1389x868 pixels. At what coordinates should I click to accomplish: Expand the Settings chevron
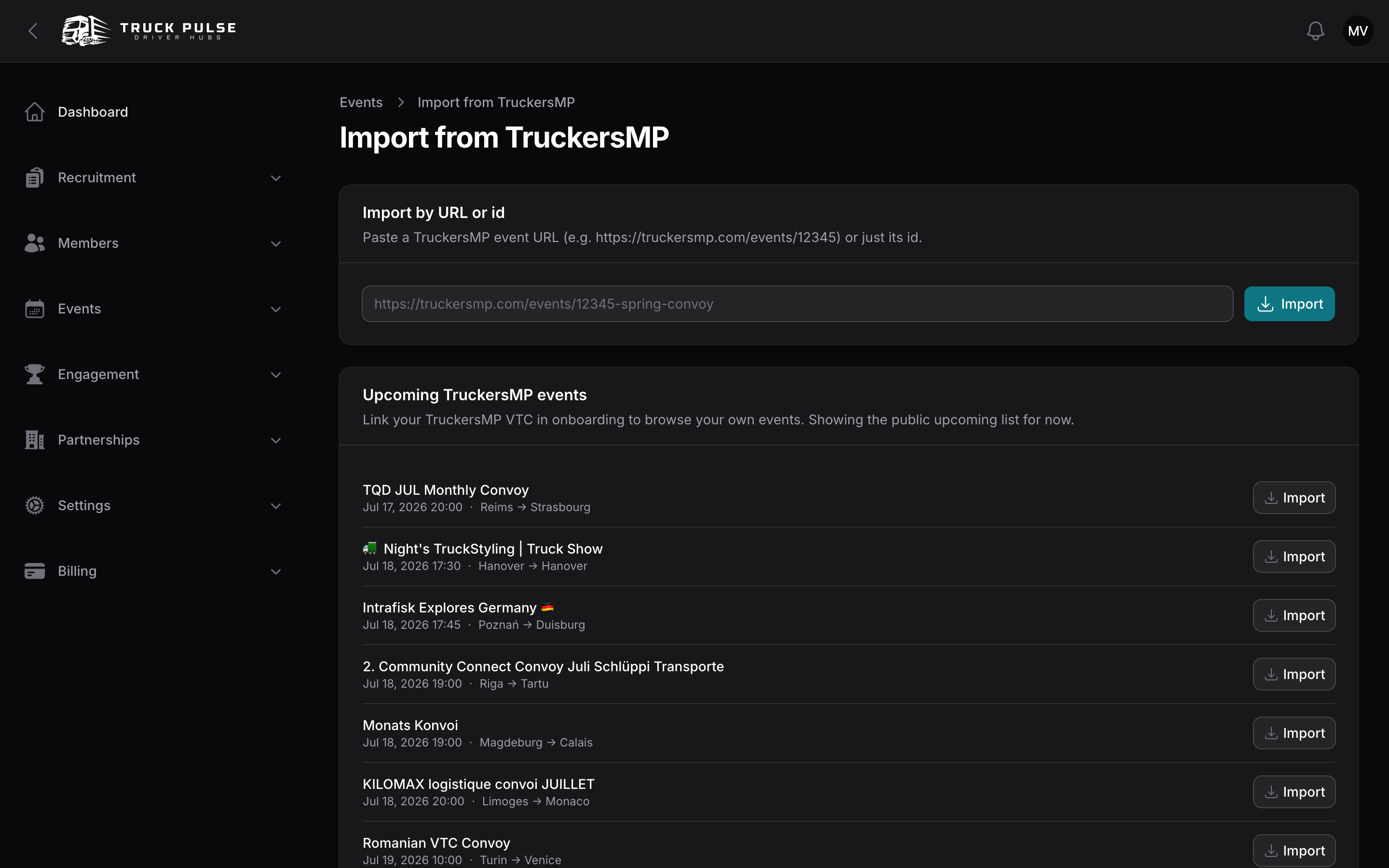[275, 506]
